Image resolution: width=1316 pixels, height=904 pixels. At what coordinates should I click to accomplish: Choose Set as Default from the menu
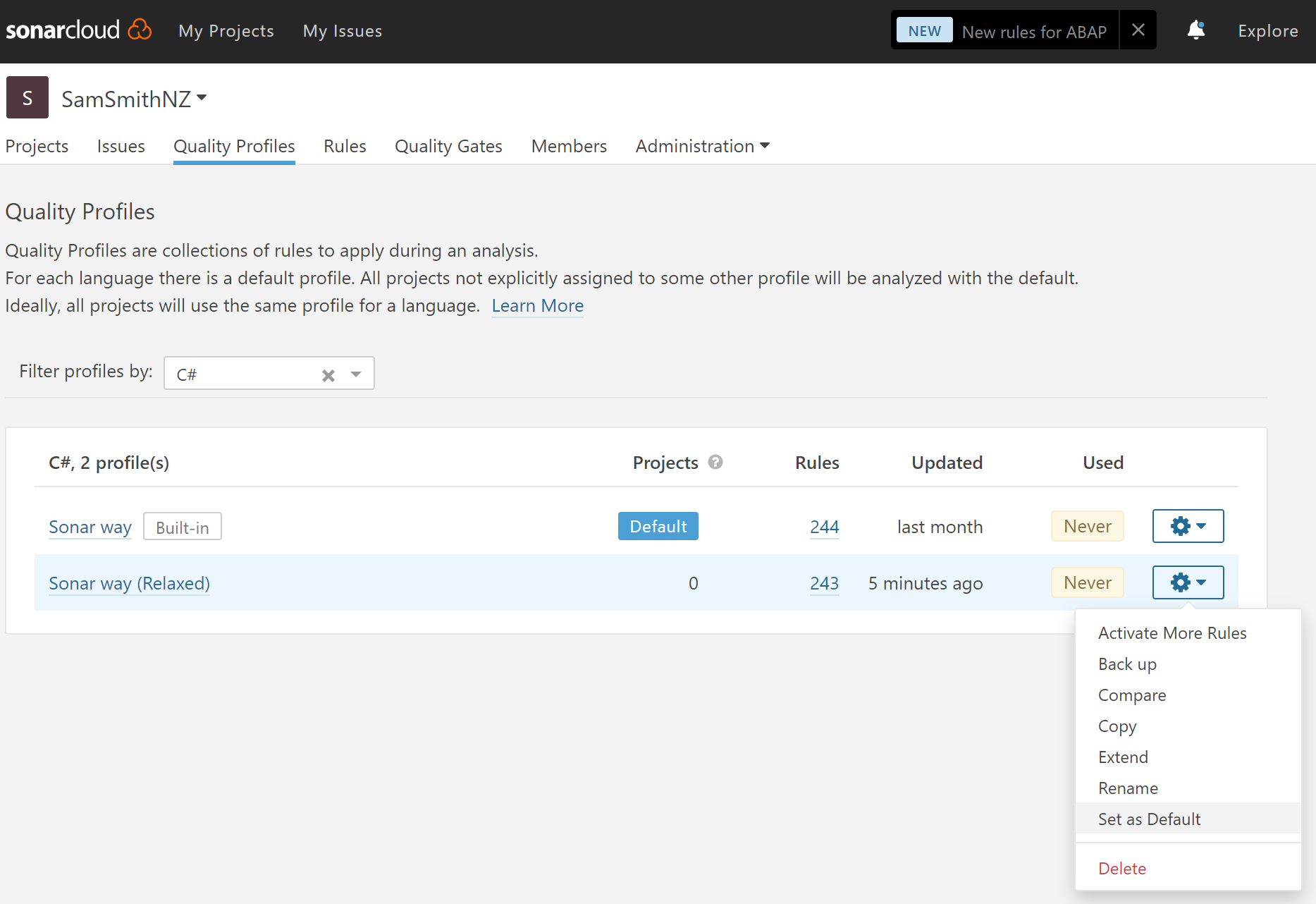pyautogui.click(x=1149, y=819)
